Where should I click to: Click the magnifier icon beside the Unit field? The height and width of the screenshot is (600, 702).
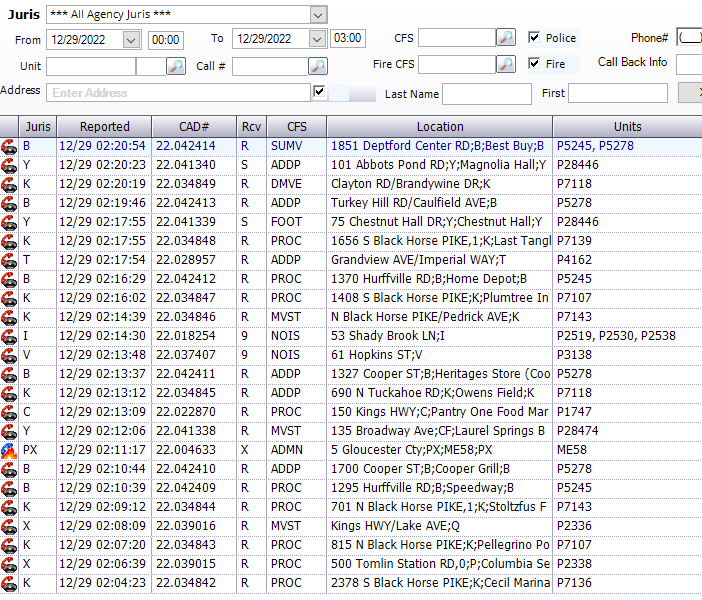tap(176, 66)
